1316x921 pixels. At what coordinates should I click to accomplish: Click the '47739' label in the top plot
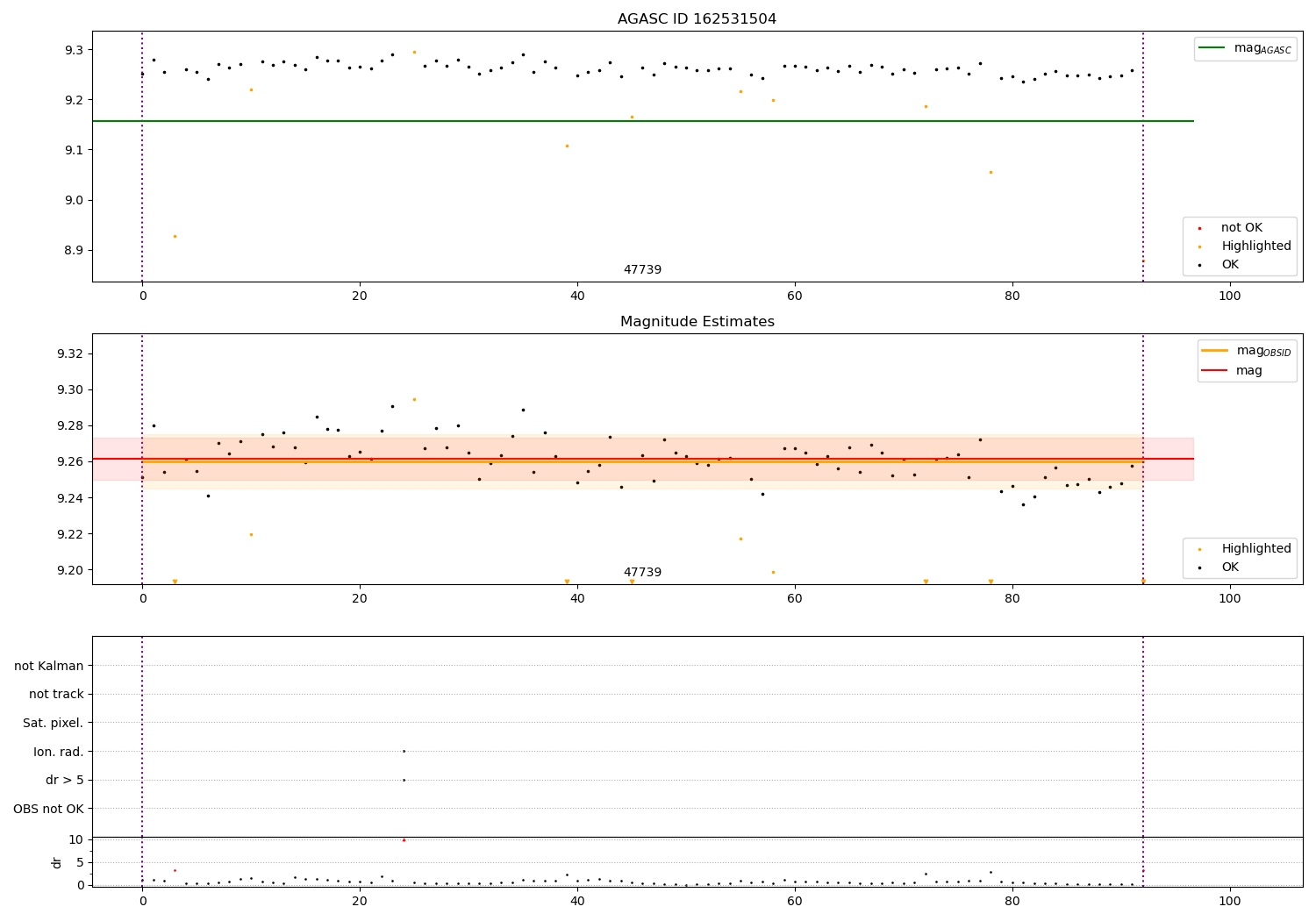pos(642,270)
